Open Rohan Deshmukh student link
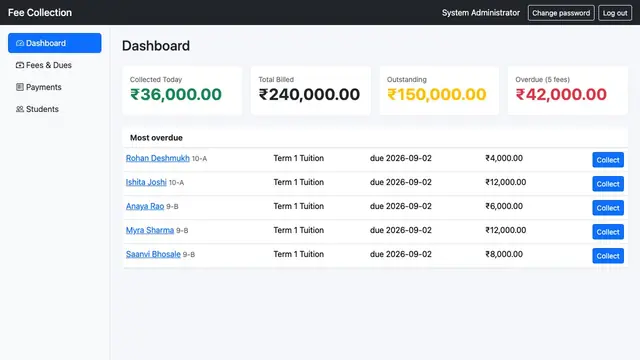Image resolution: width=640 pixels, height=360 pixels. [158, 158]
